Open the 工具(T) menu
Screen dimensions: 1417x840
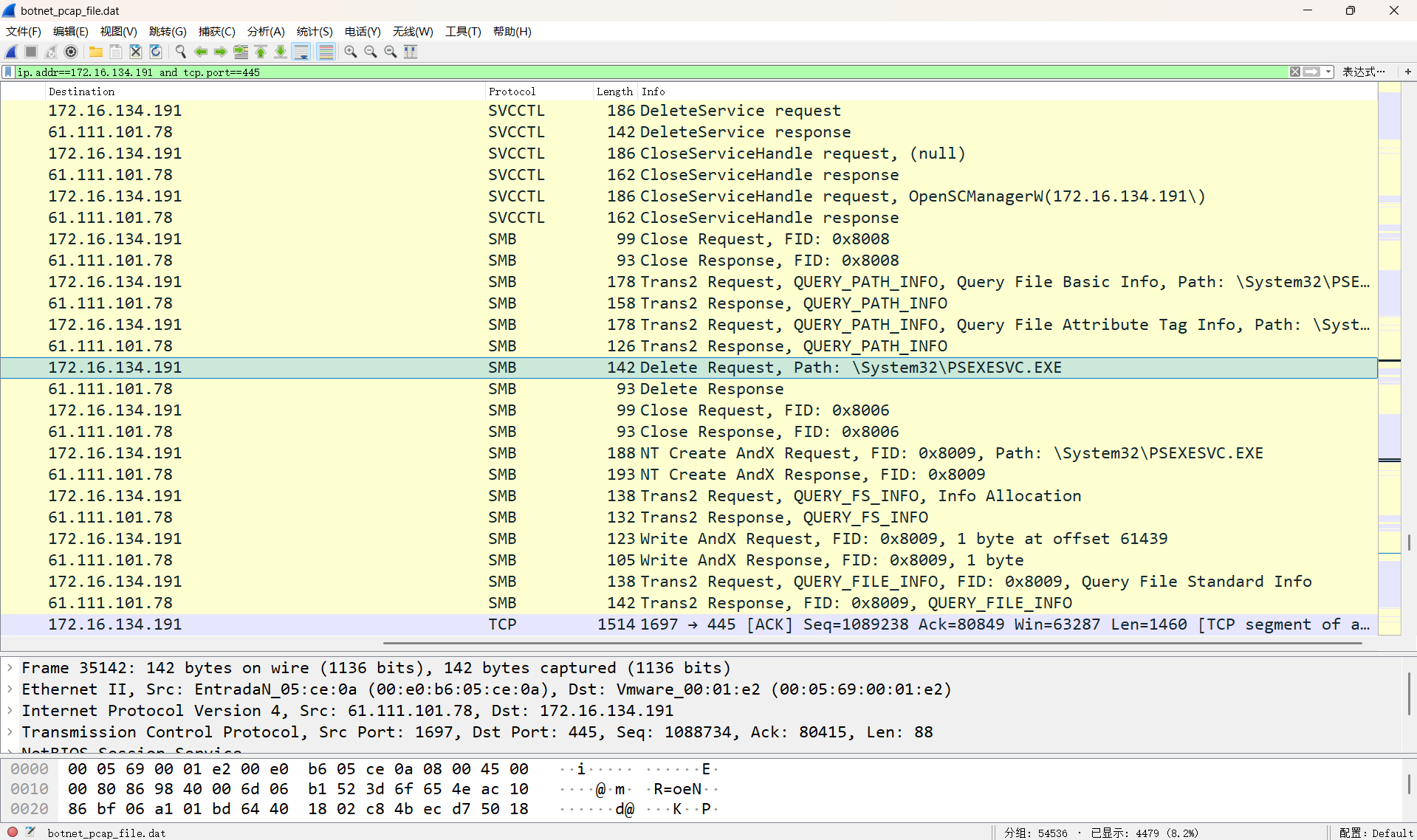tap(463, 32)
